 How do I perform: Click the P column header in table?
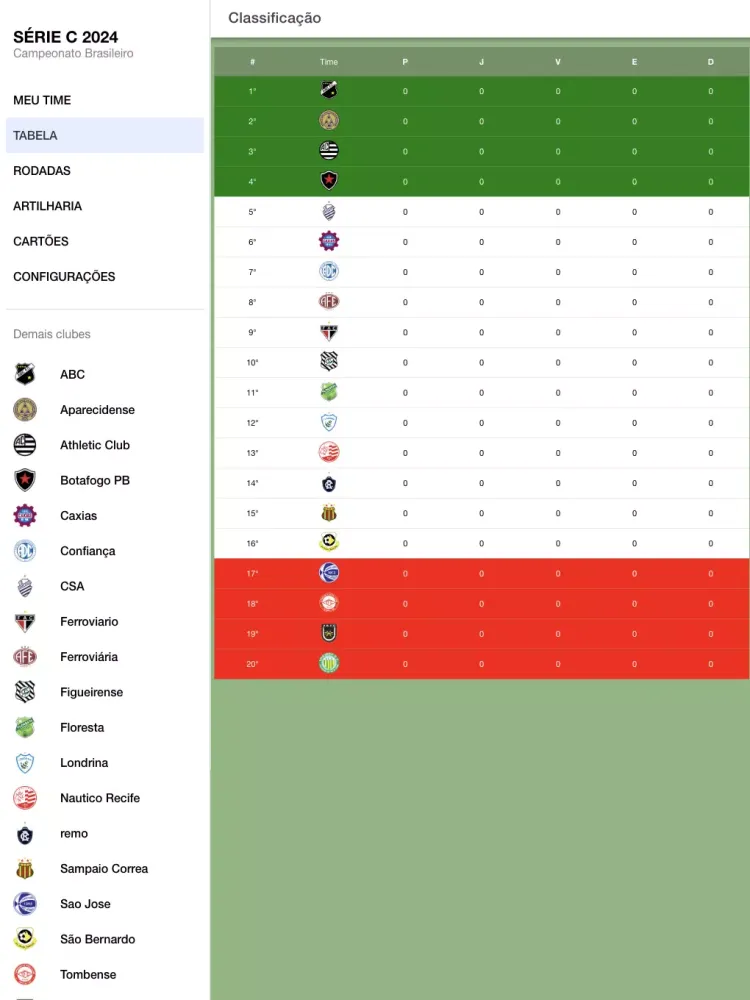tap(405, 62)
